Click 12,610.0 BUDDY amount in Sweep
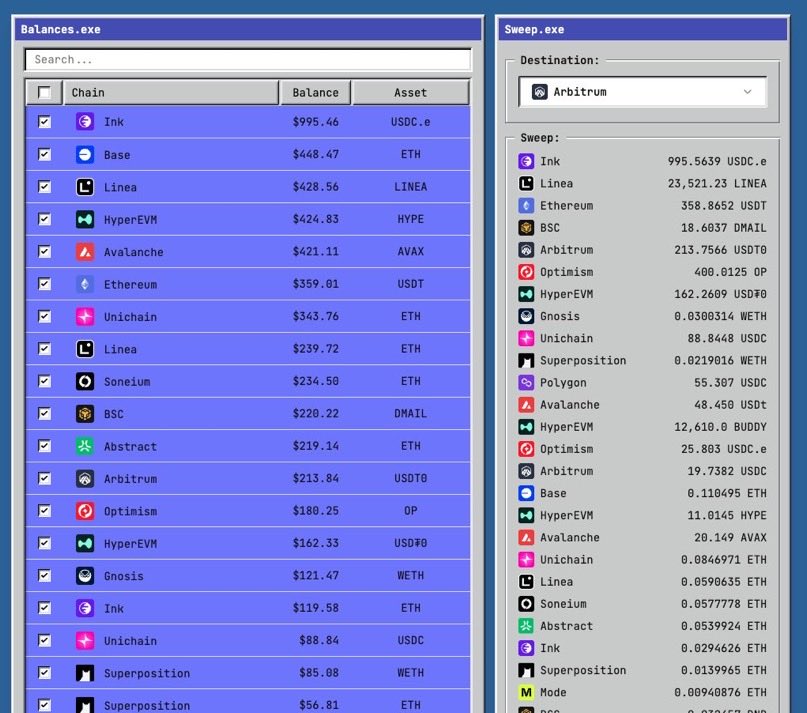The image size is (807, 713). point(720,427)
